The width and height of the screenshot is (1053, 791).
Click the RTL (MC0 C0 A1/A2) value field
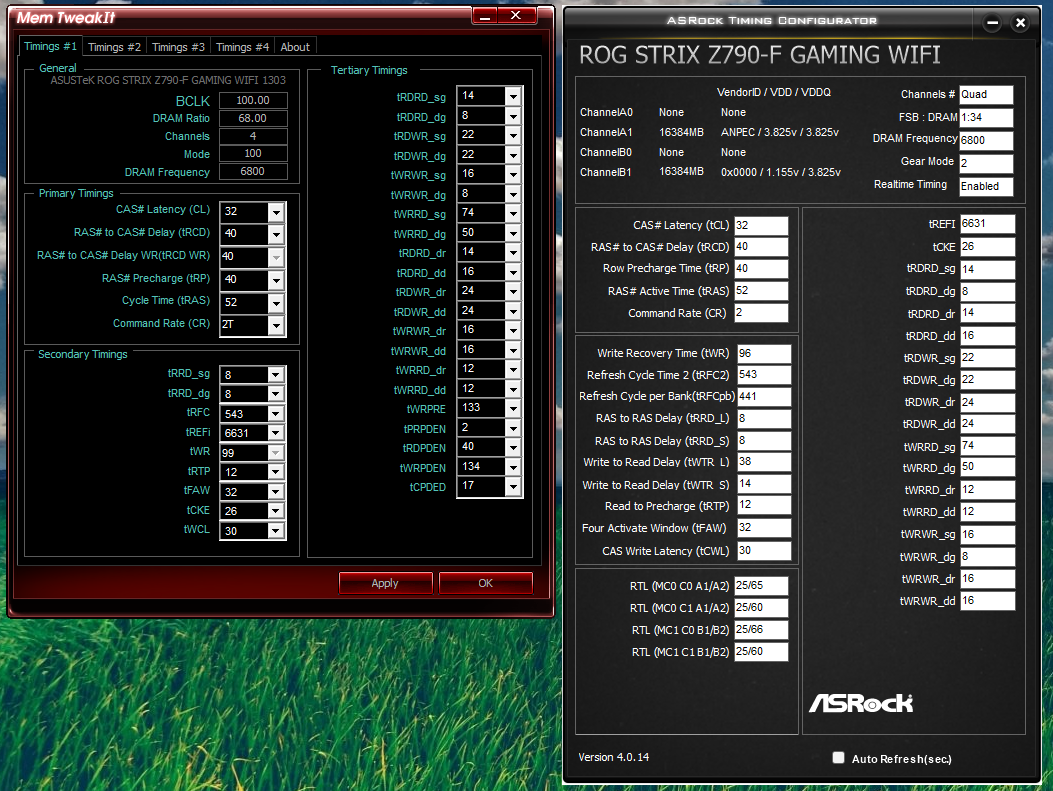coord(761,586)
